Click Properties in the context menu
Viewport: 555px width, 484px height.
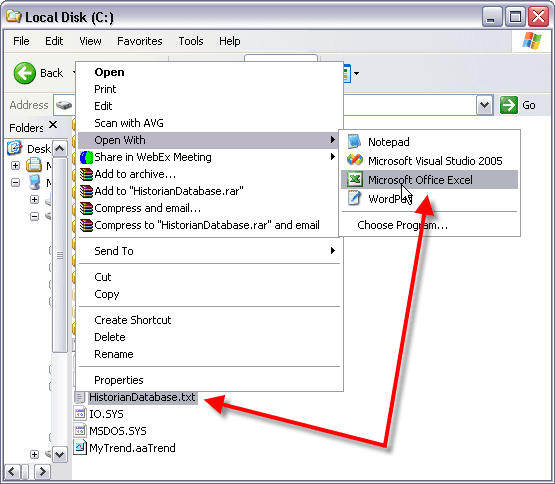[119, 380]
